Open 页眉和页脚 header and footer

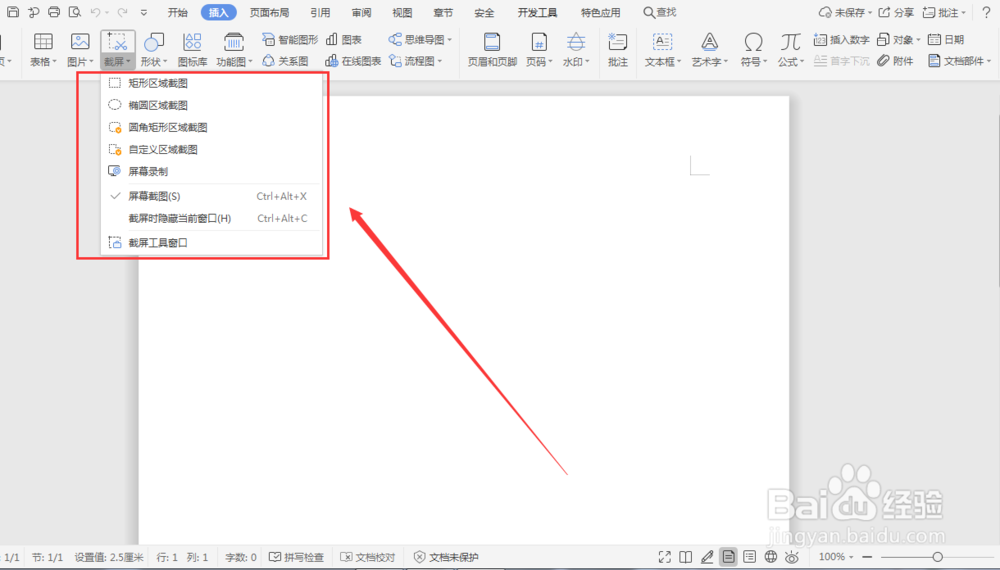[492, 50]
